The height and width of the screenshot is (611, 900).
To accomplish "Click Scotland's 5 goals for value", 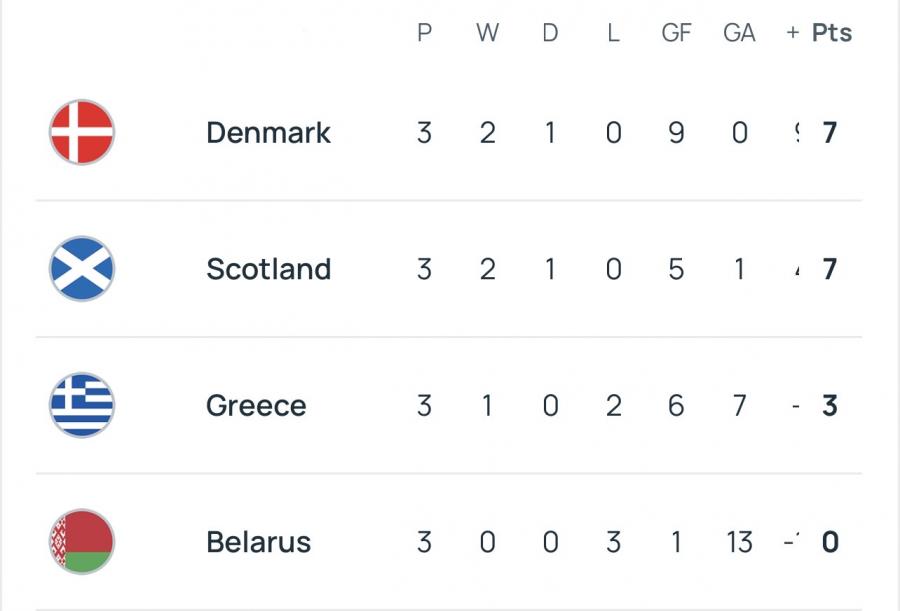I will (x=676, y=269).
